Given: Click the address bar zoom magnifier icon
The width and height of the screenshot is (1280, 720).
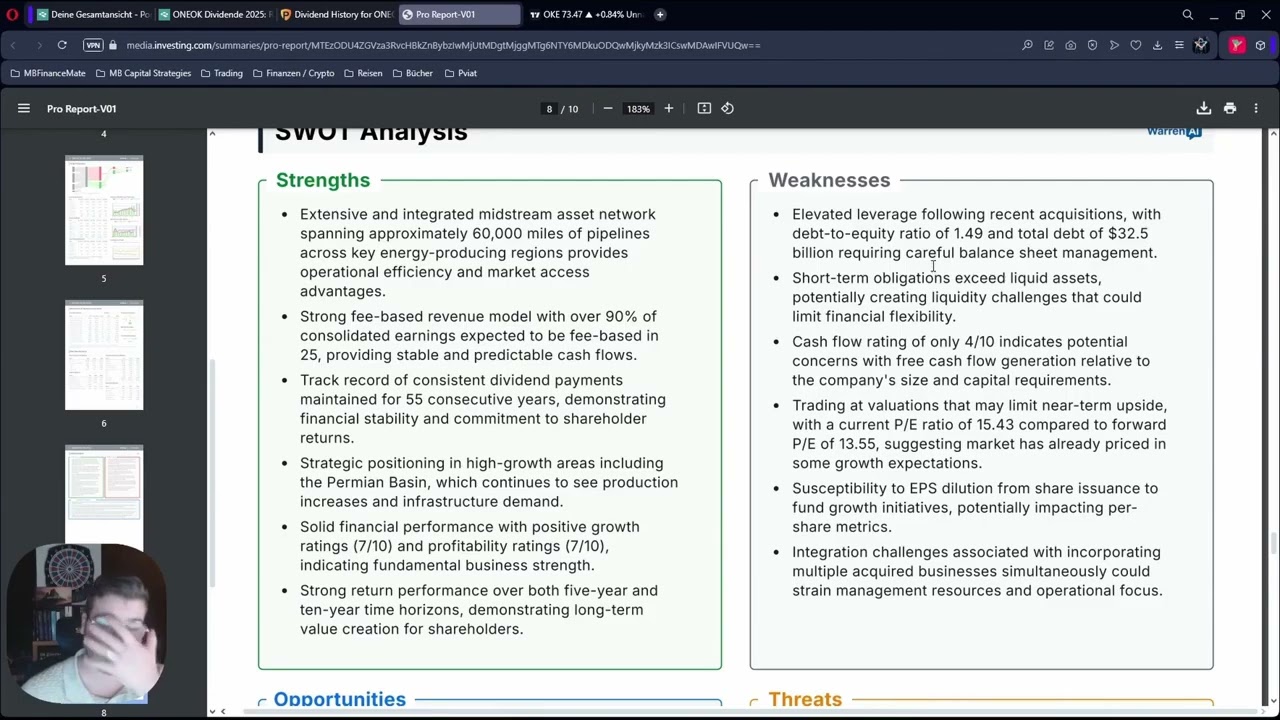Looking at the screenshot, I should pos(1027,45).
